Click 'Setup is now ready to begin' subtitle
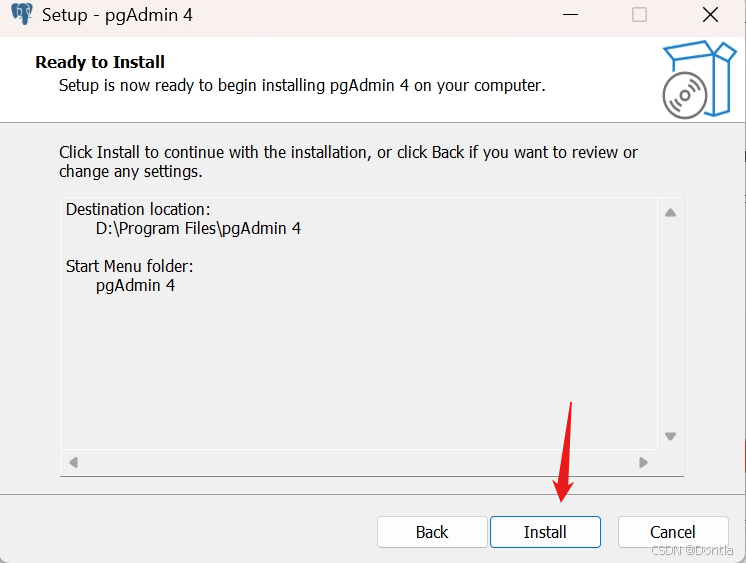746x563 pixels. 302,86
